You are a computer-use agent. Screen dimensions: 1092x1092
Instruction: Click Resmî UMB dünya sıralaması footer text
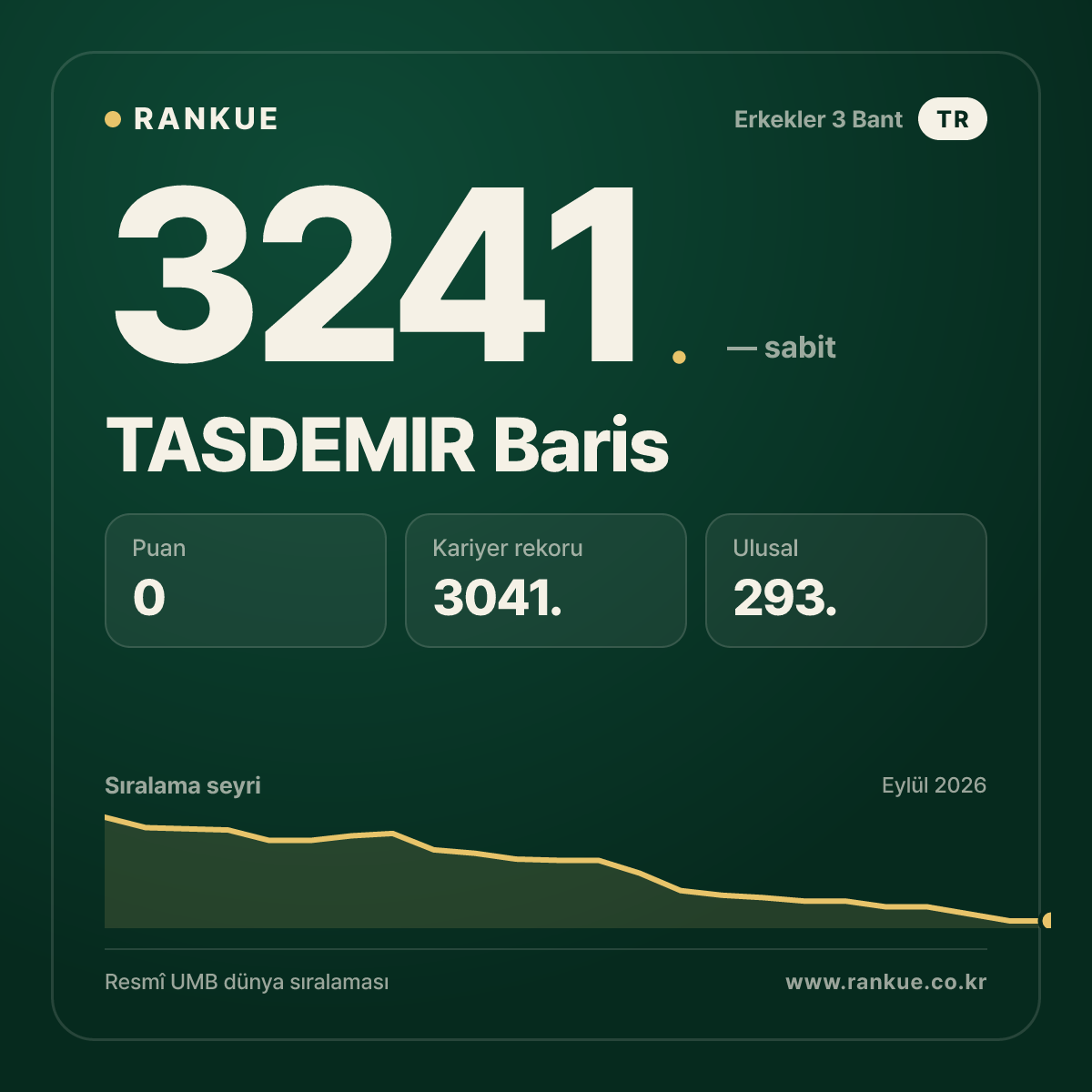point(247,983)
